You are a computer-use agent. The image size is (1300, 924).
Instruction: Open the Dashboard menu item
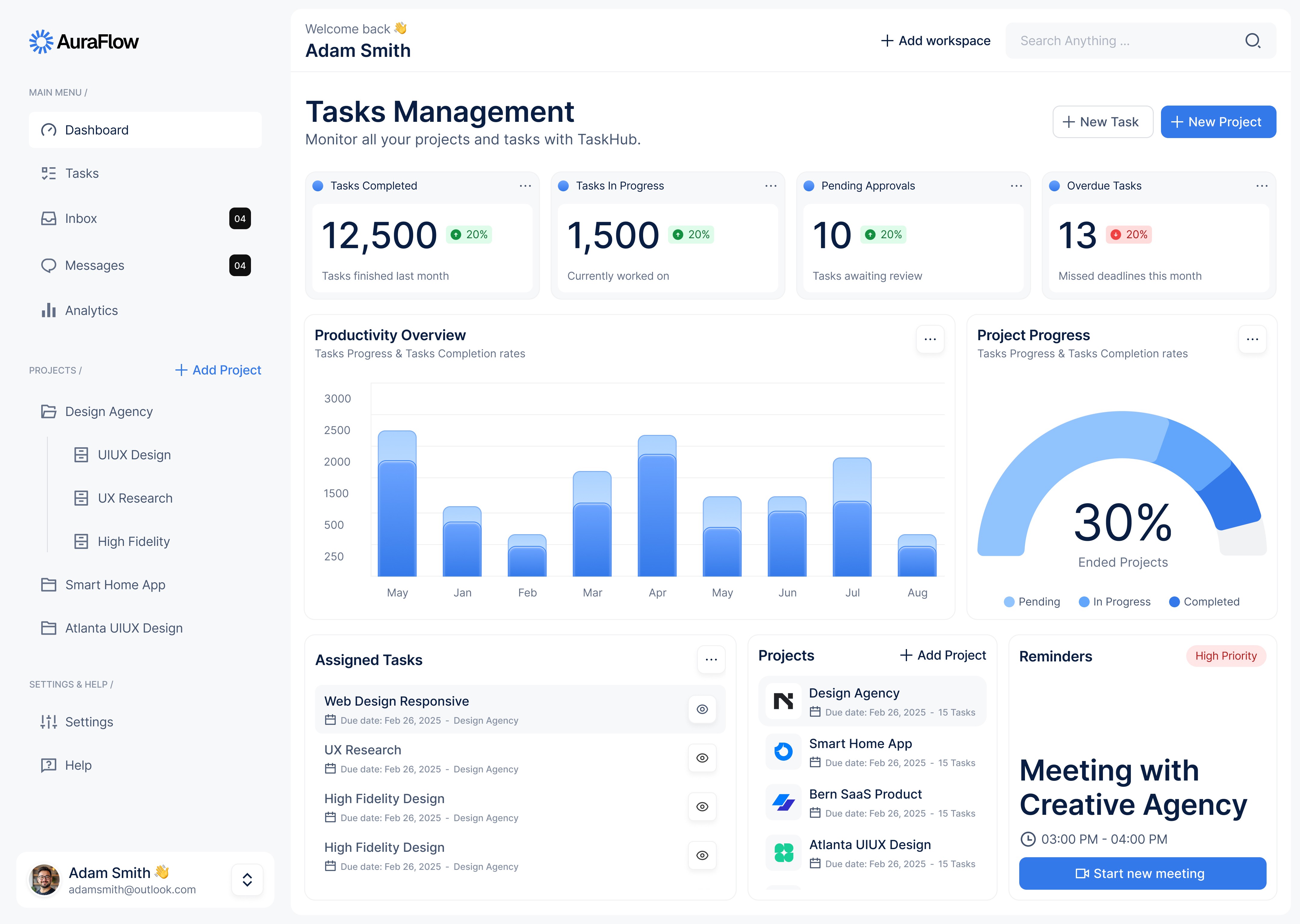(x=97, y=130)
